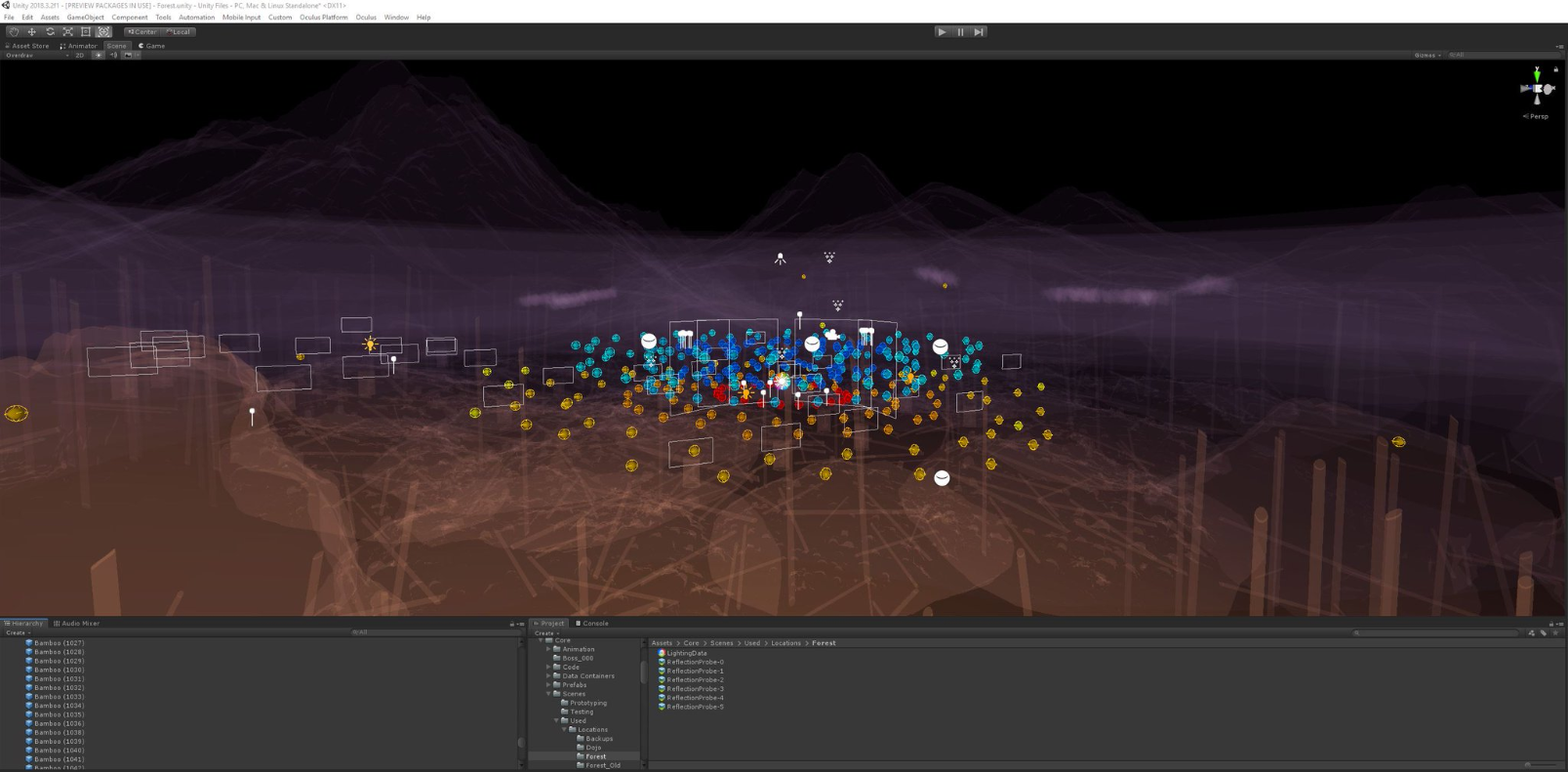Toggle 2D scene view mode
The image size is (1568, 772).
[x=80, y=56]
